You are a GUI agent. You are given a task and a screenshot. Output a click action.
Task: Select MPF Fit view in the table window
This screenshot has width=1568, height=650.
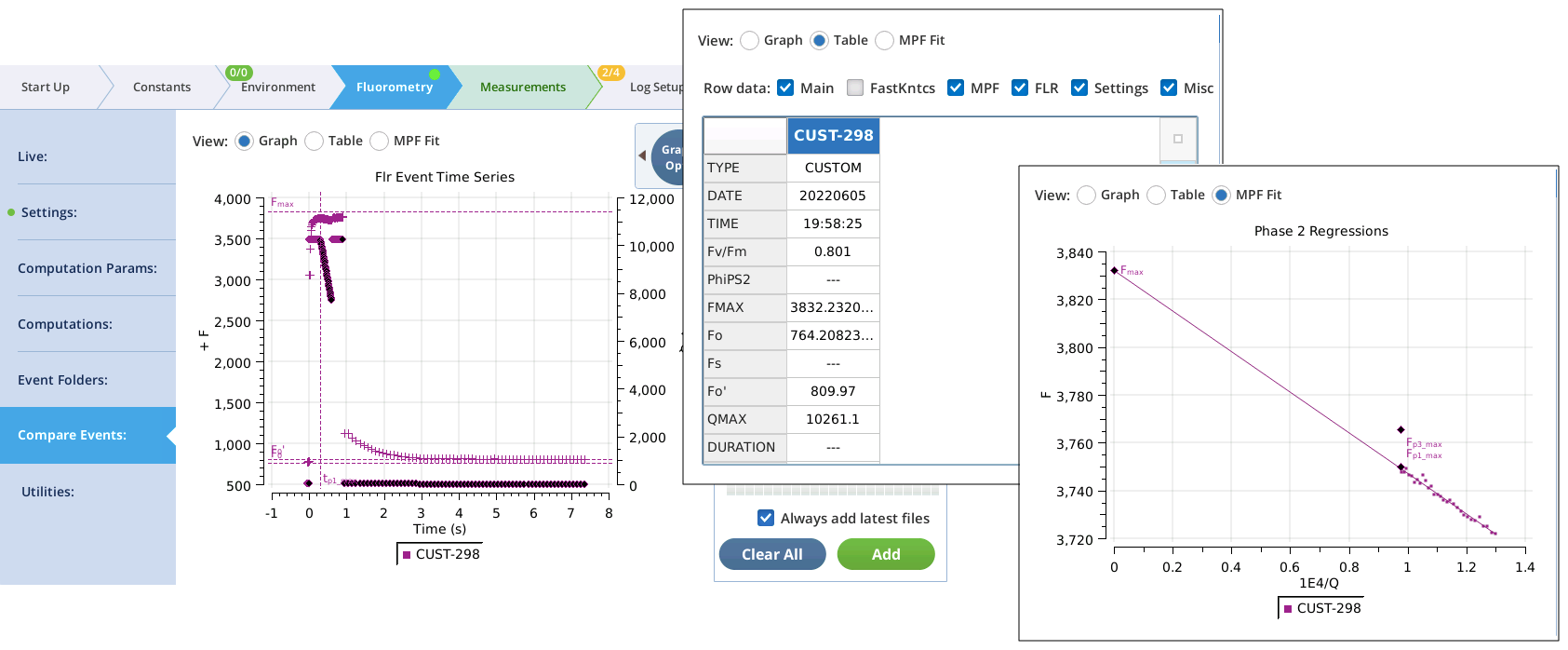[x=884, y=40]
